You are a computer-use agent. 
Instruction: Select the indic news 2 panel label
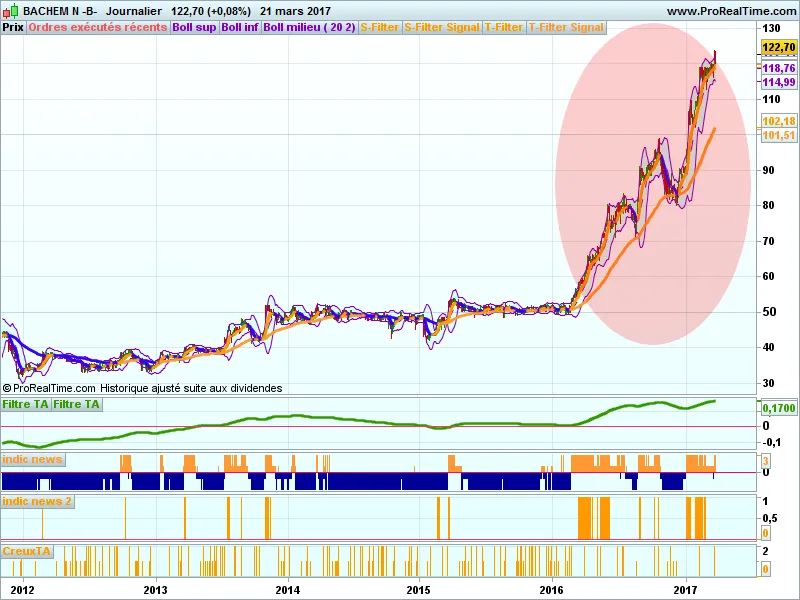point(37,500)
